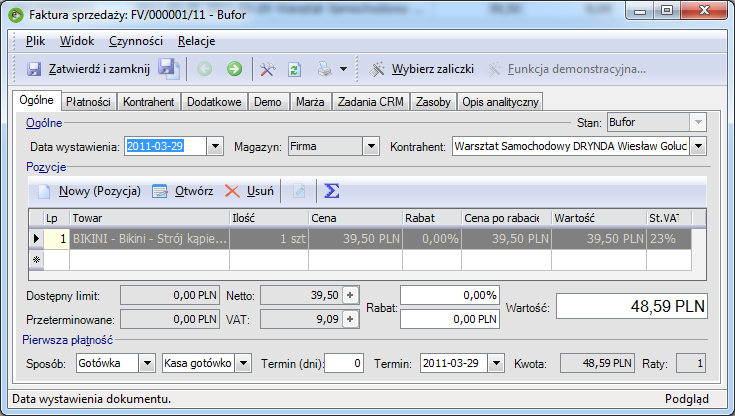Click the Cena column header
735x416 pixels.
pyautogui.click(x=355, y=218)
